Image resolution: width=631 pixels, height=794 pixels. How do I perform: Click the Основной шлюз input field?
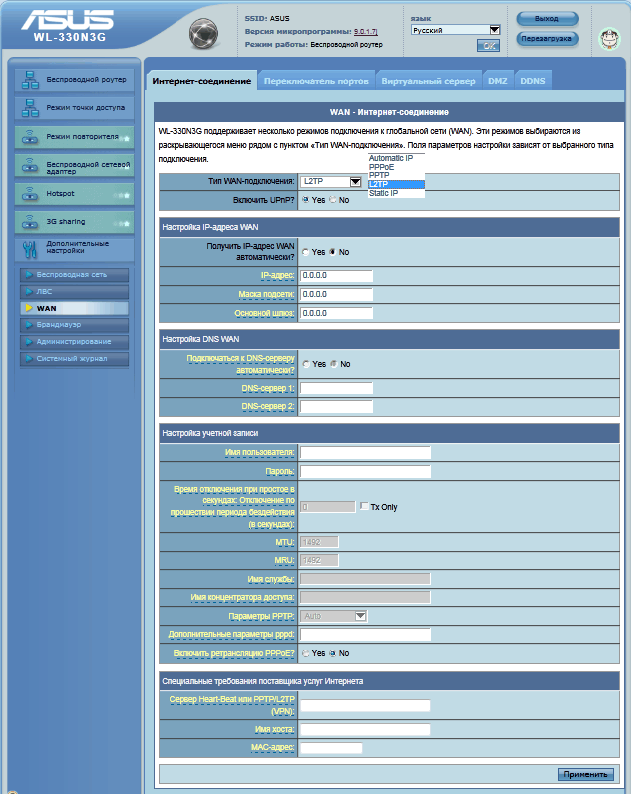tap(336, 313)
